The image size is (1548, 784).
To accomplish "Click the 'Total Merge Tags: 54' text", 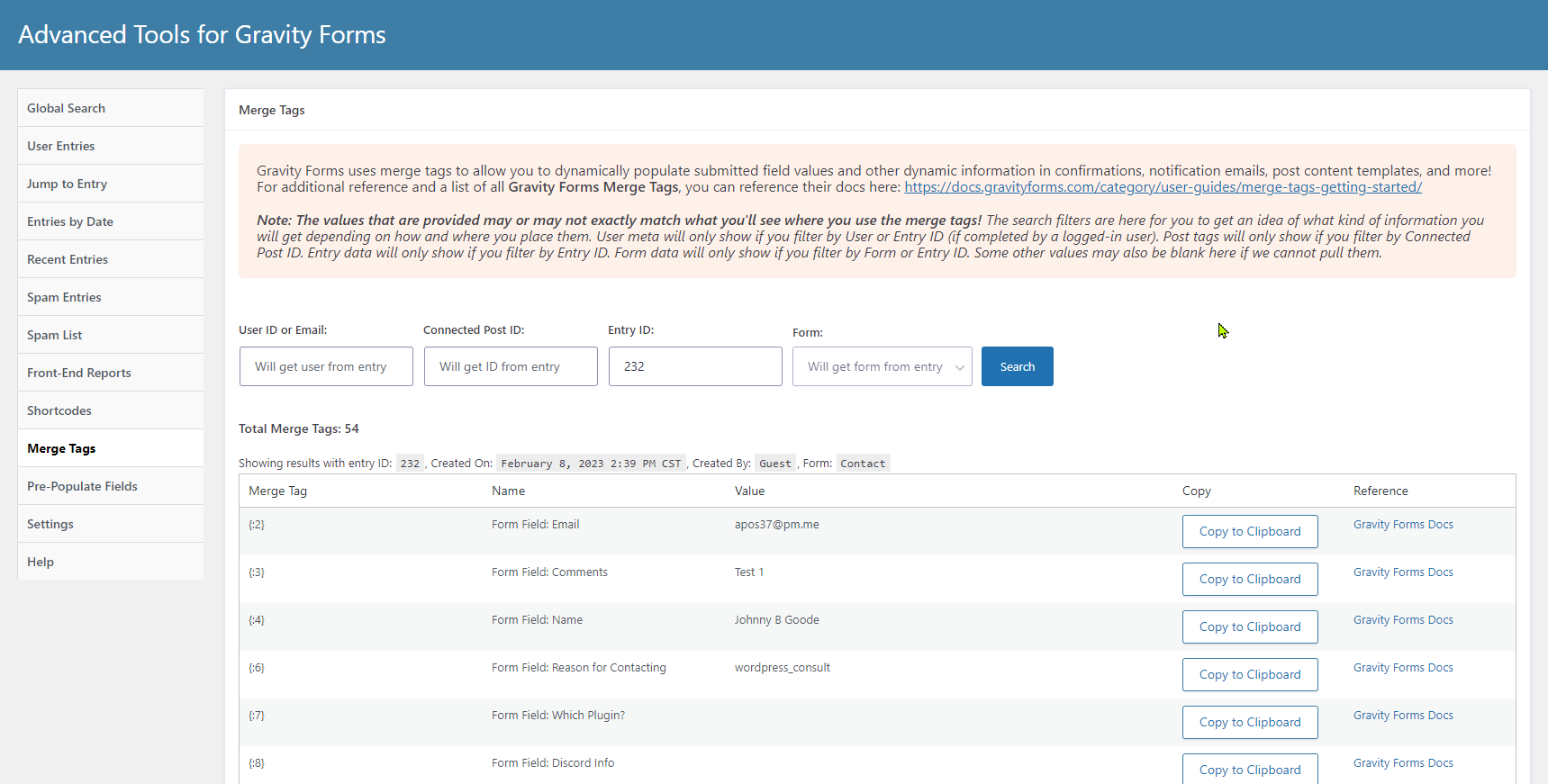I will pyautogui.click(x=299, y=428).
